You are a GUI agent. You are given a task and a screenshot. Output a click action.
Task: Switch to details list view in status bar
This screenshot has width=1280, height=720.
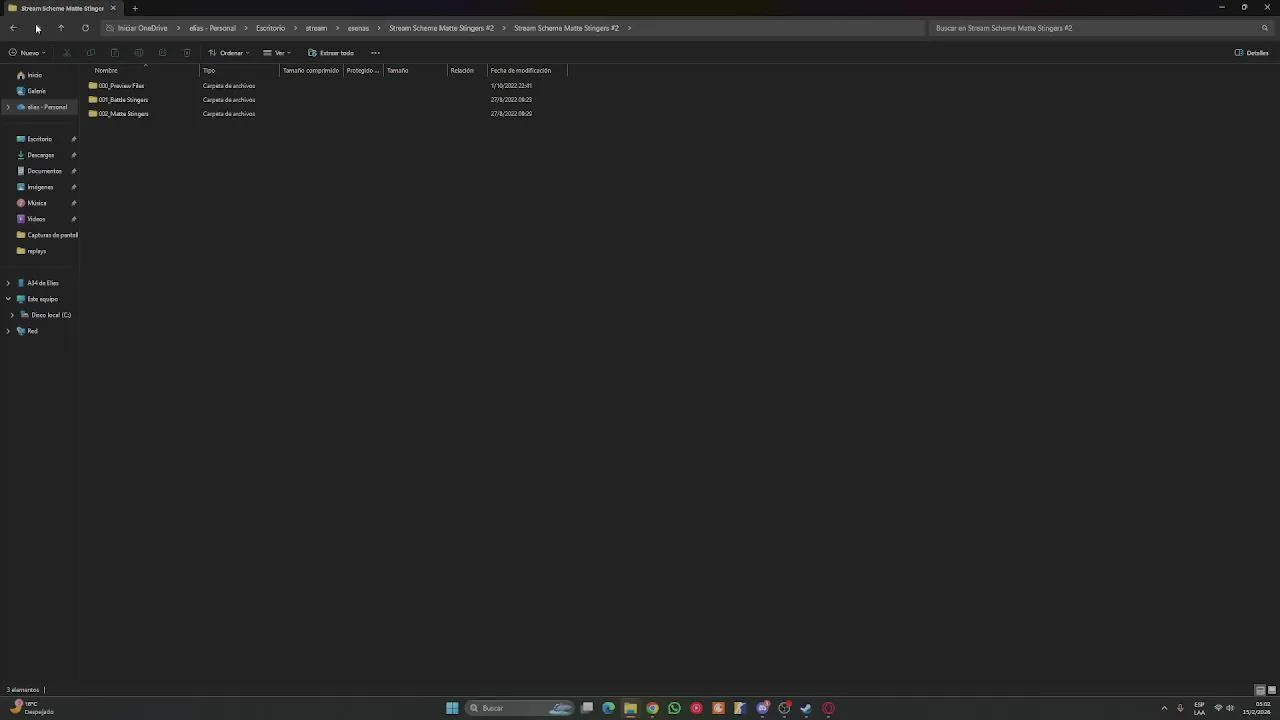pyautogui.click(x=1260, y=690)
